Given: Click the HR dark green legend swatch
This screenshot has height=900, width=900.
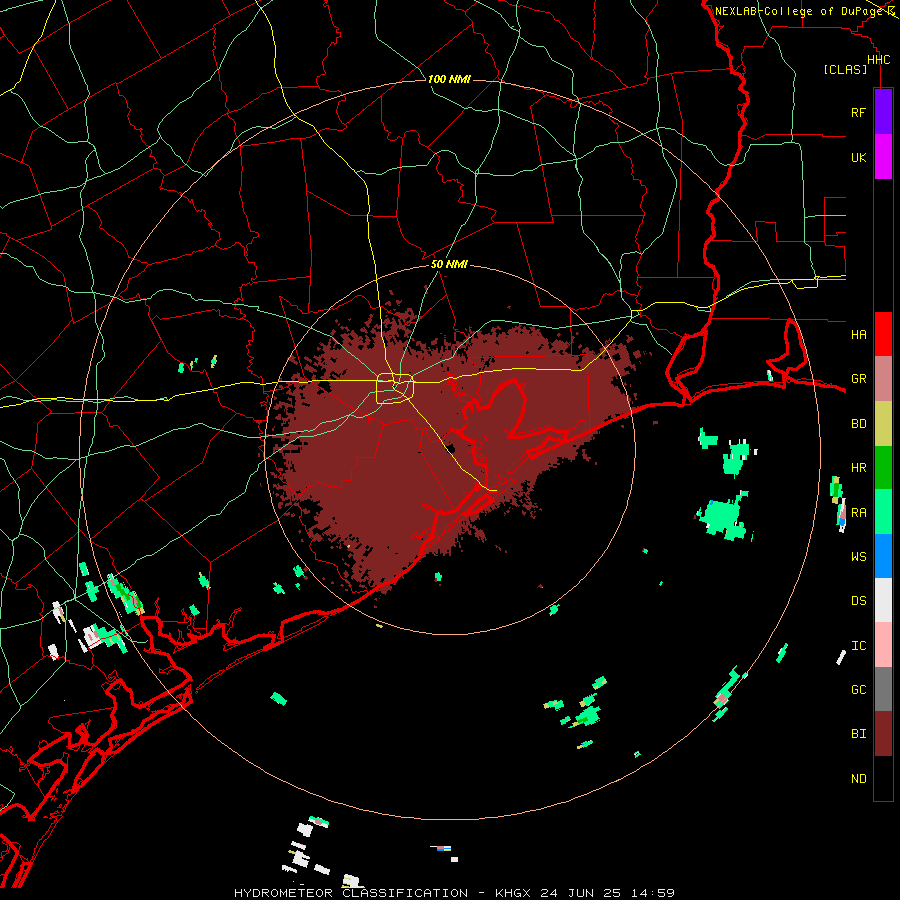Looking at the screenshot, I should click(883, 468).
